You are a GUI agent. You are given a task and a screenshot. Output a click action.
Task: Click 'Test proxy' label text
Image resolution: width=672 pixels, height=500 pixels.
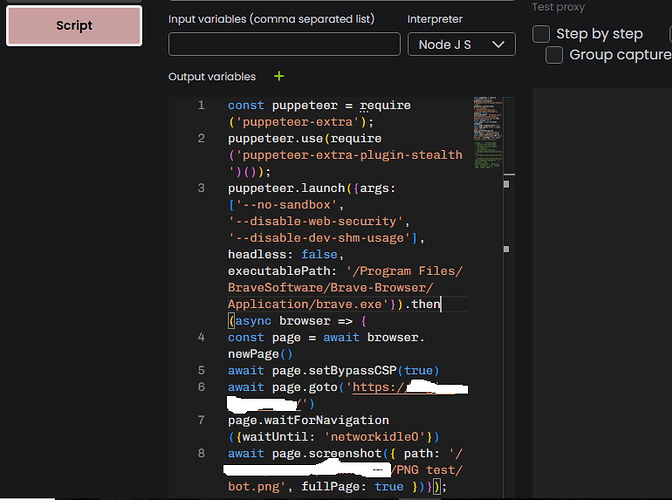[x=558, y=7]
